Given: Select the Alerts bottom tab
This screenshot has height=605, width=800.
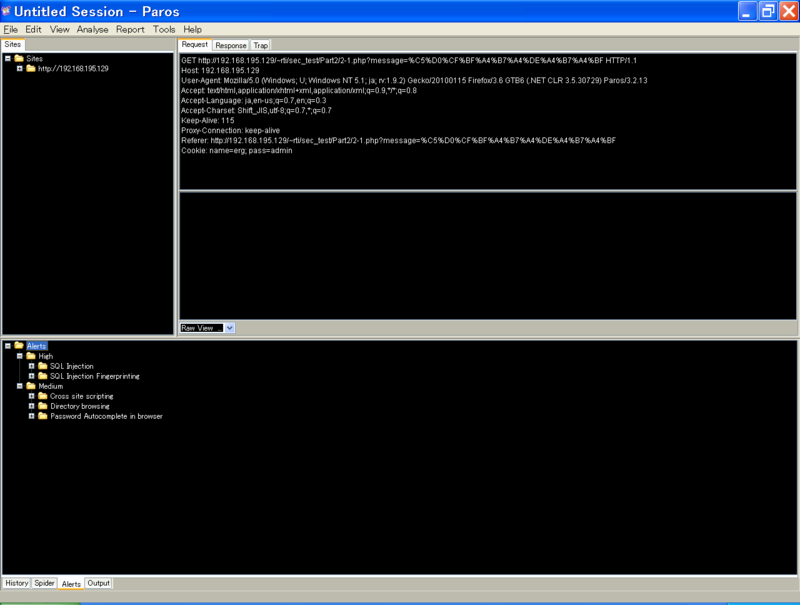Looking at the screenshot, I should point(71,584).
